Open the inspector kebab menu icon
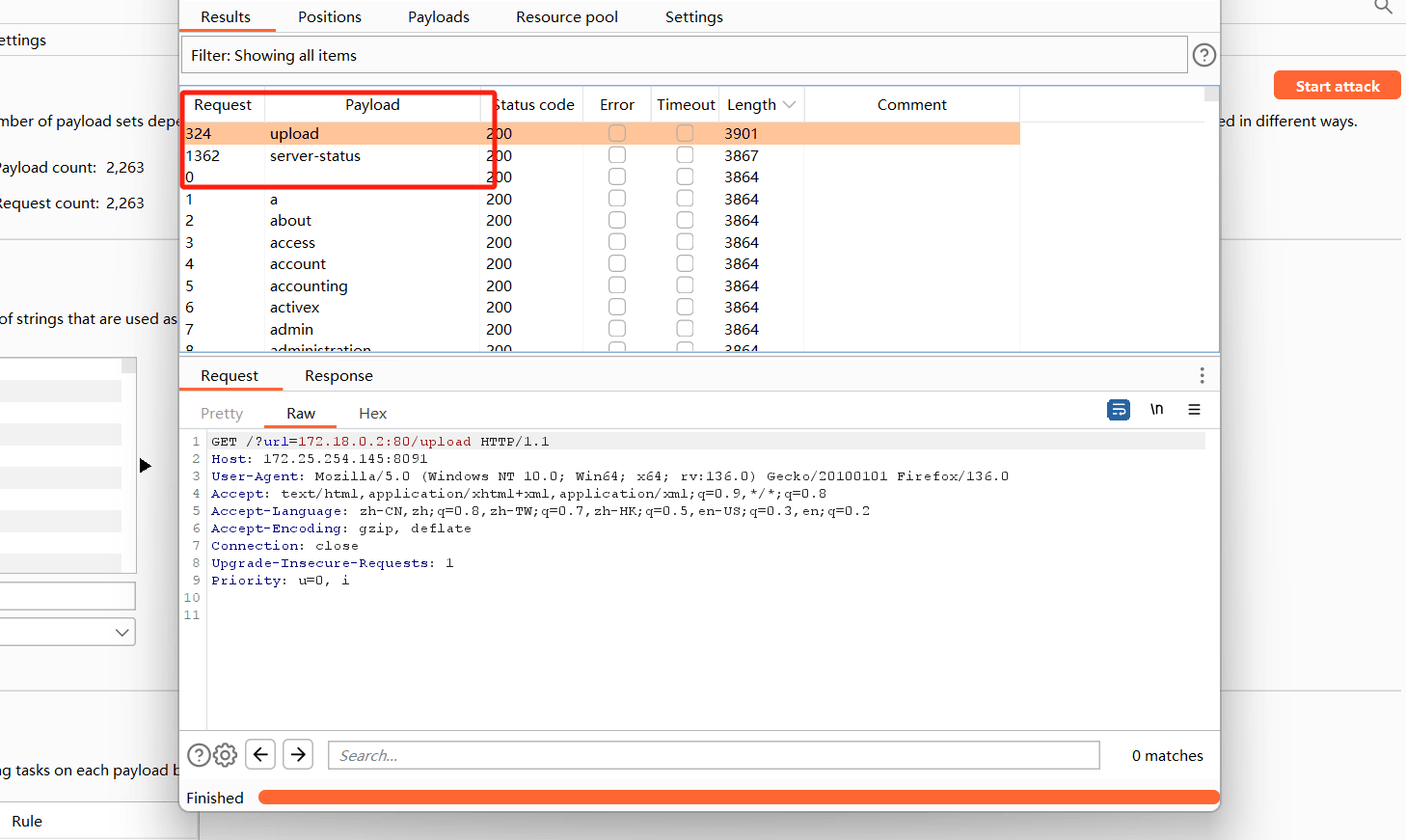Viewport: 1406px width, 840px height. 1202,375
